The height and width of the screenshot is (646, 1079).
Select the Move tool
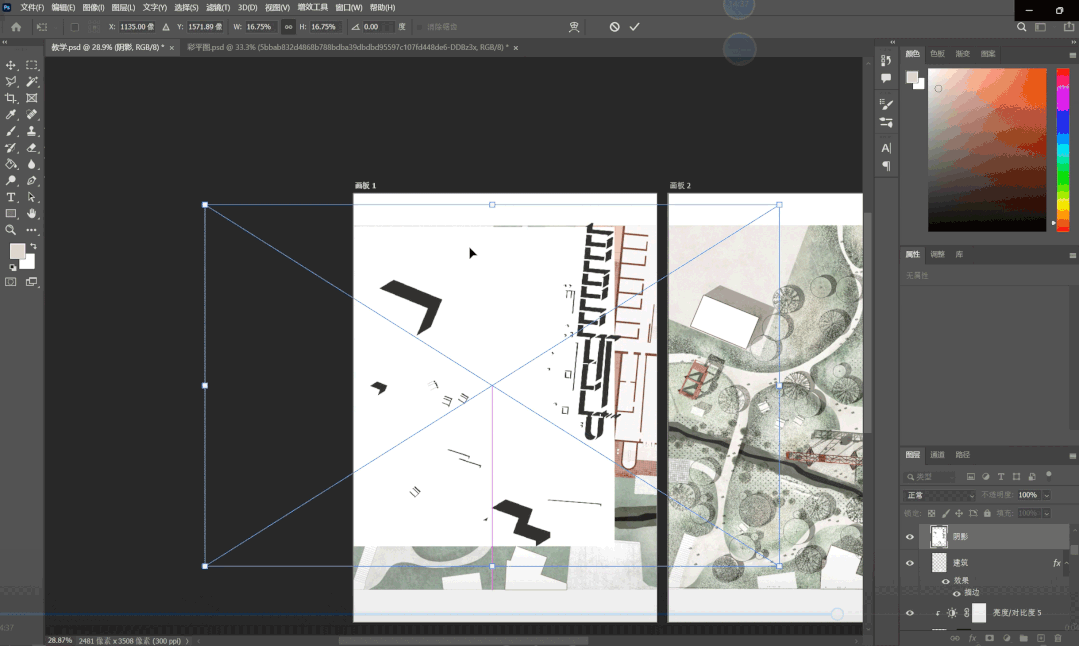[11, 65]
